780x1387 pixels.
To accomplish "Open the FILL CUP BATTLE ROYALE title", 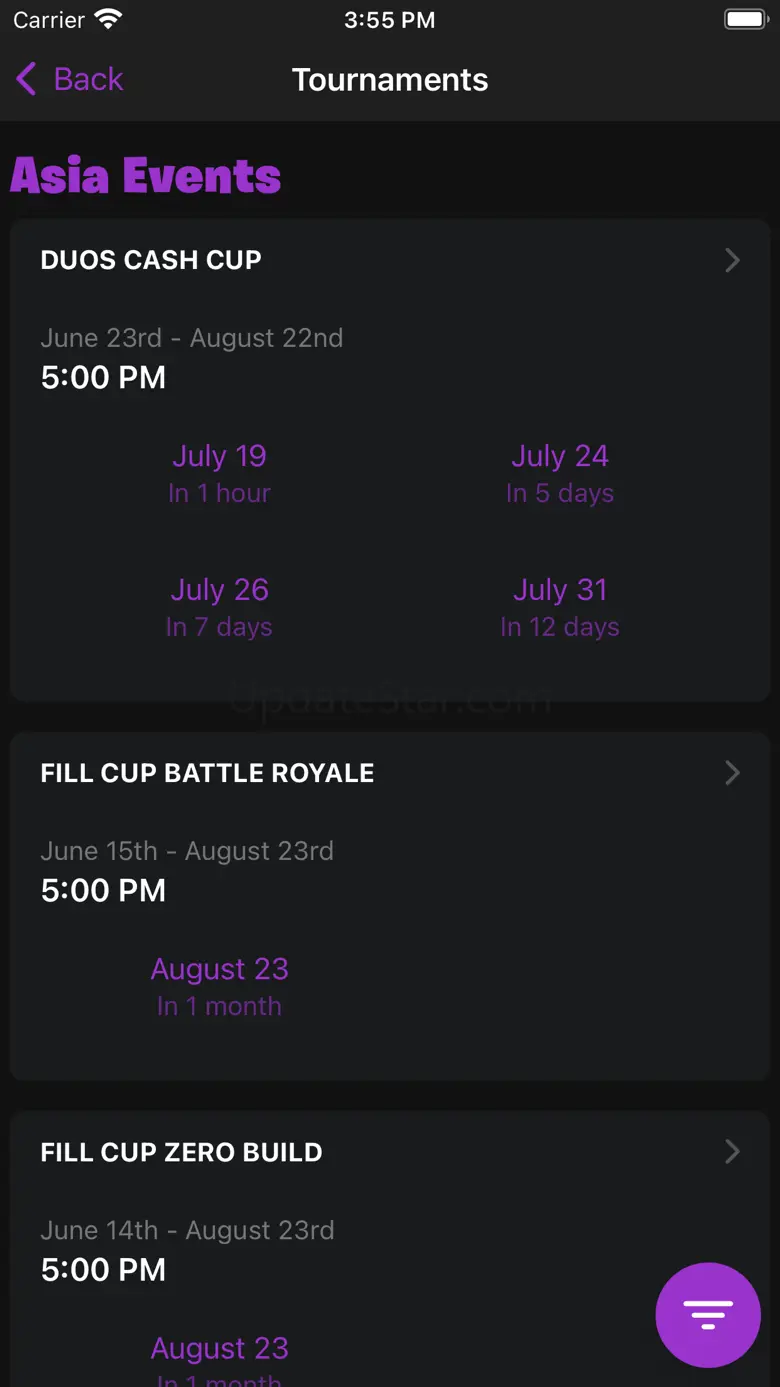I will [207, 773].
